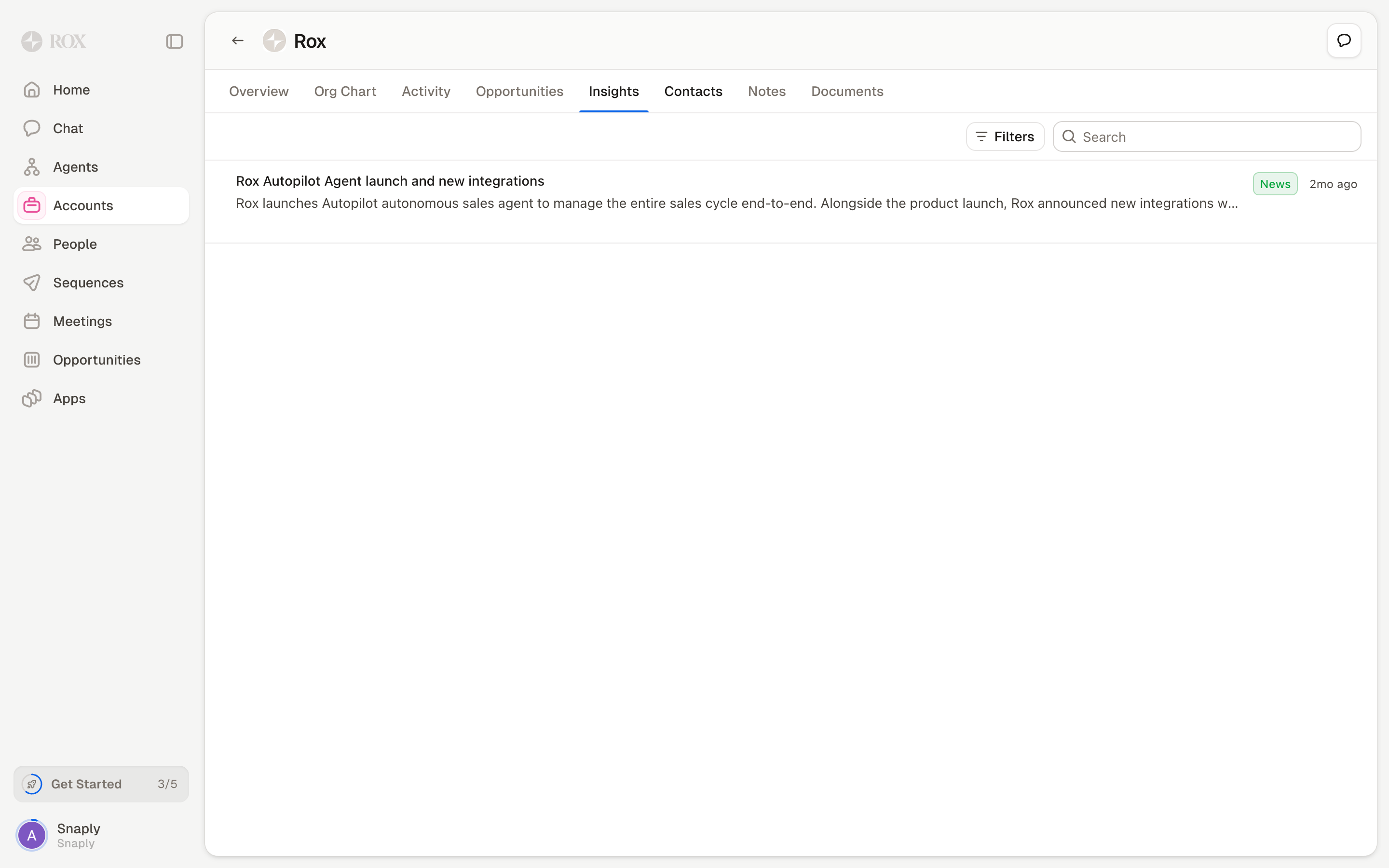Switch to the Contacts tab
The height and width of the screenshot is (868, 1389).
pyautogui.click(x=694, y=91)
